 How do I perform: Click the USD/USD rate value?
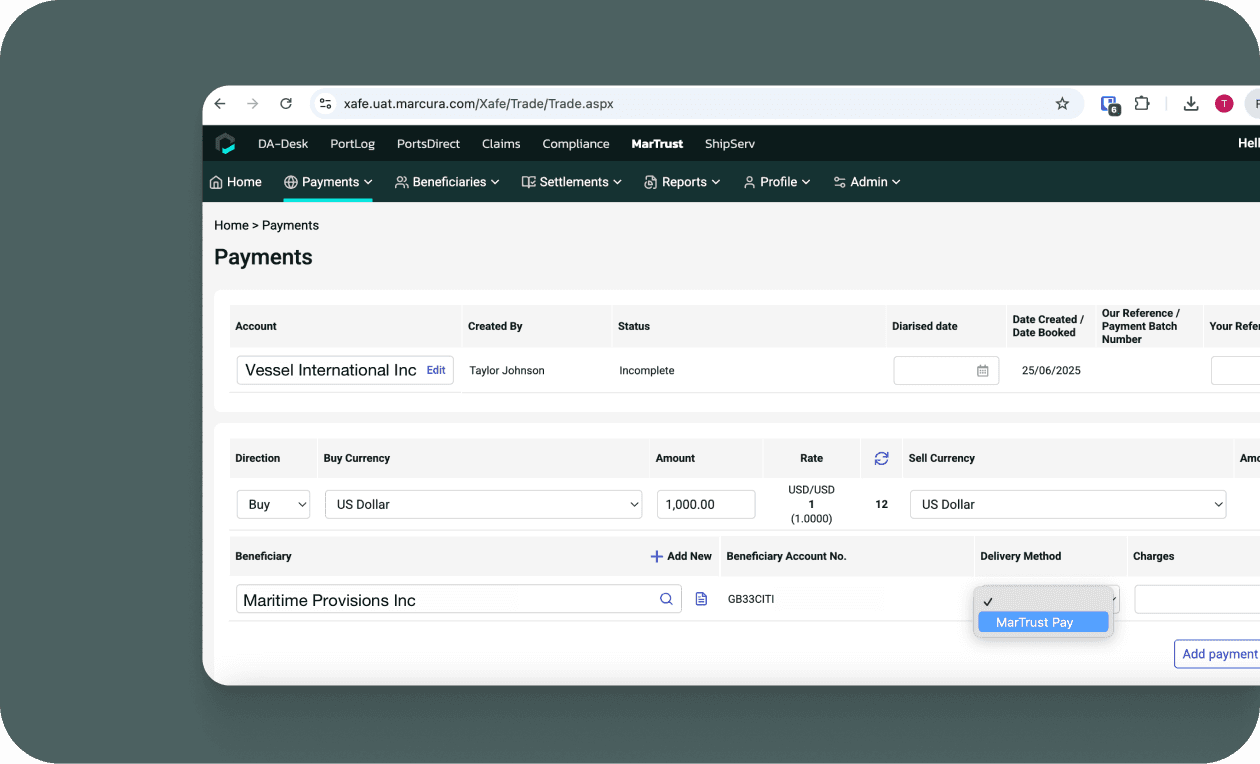[811, 490]
